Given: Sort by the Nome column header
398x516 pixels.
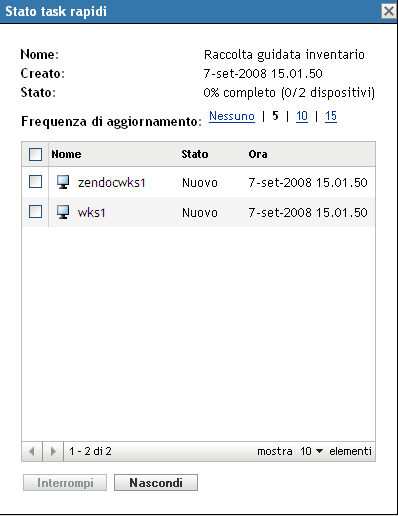Looking at the screenshot, I should point(66,154).
